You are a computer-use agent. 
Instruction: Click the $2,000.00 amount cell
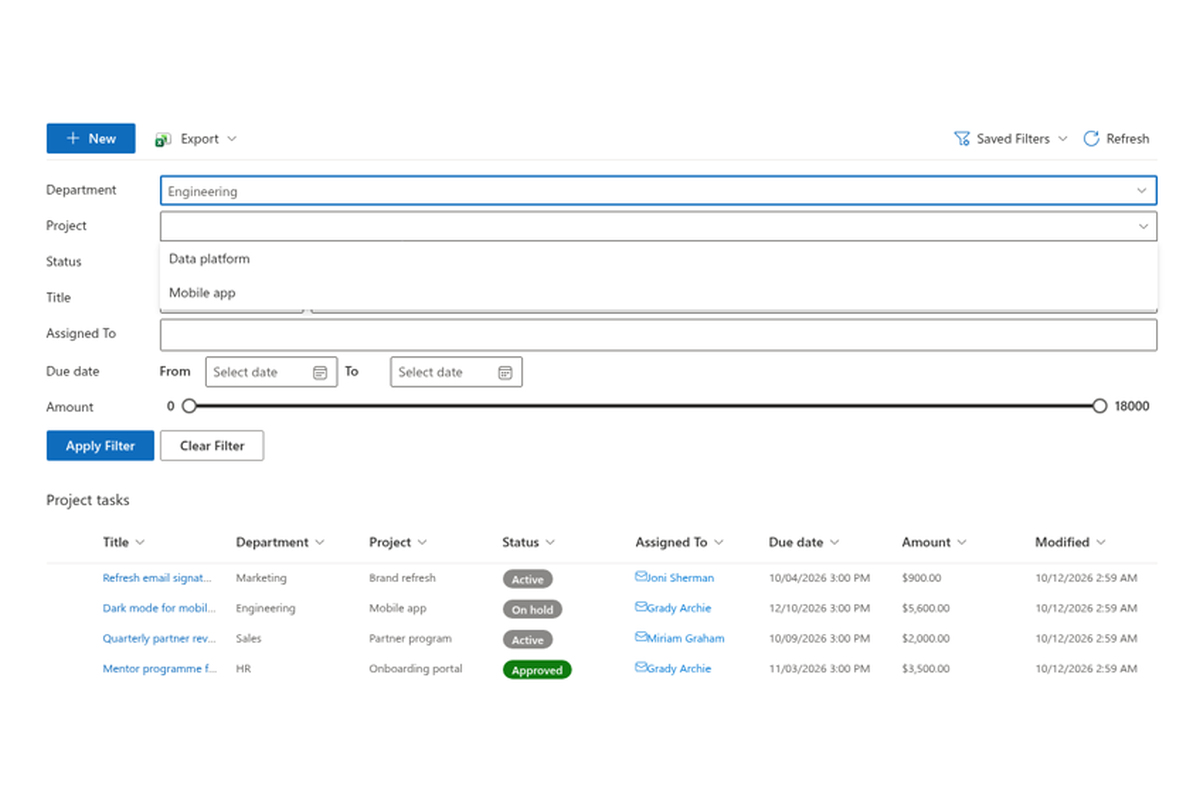(x=926, y=638)
